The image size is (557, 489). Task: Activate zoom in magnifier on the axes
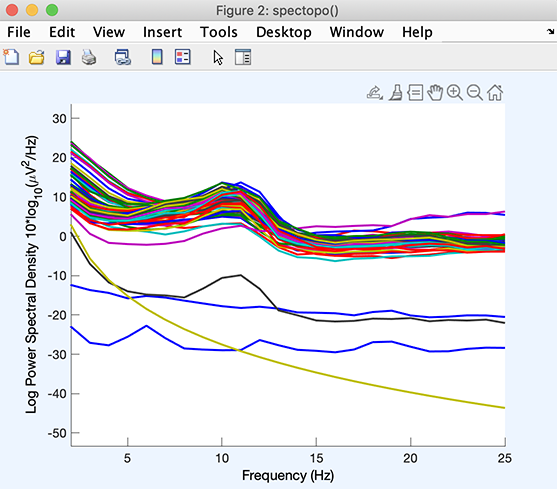pos(455,93)
